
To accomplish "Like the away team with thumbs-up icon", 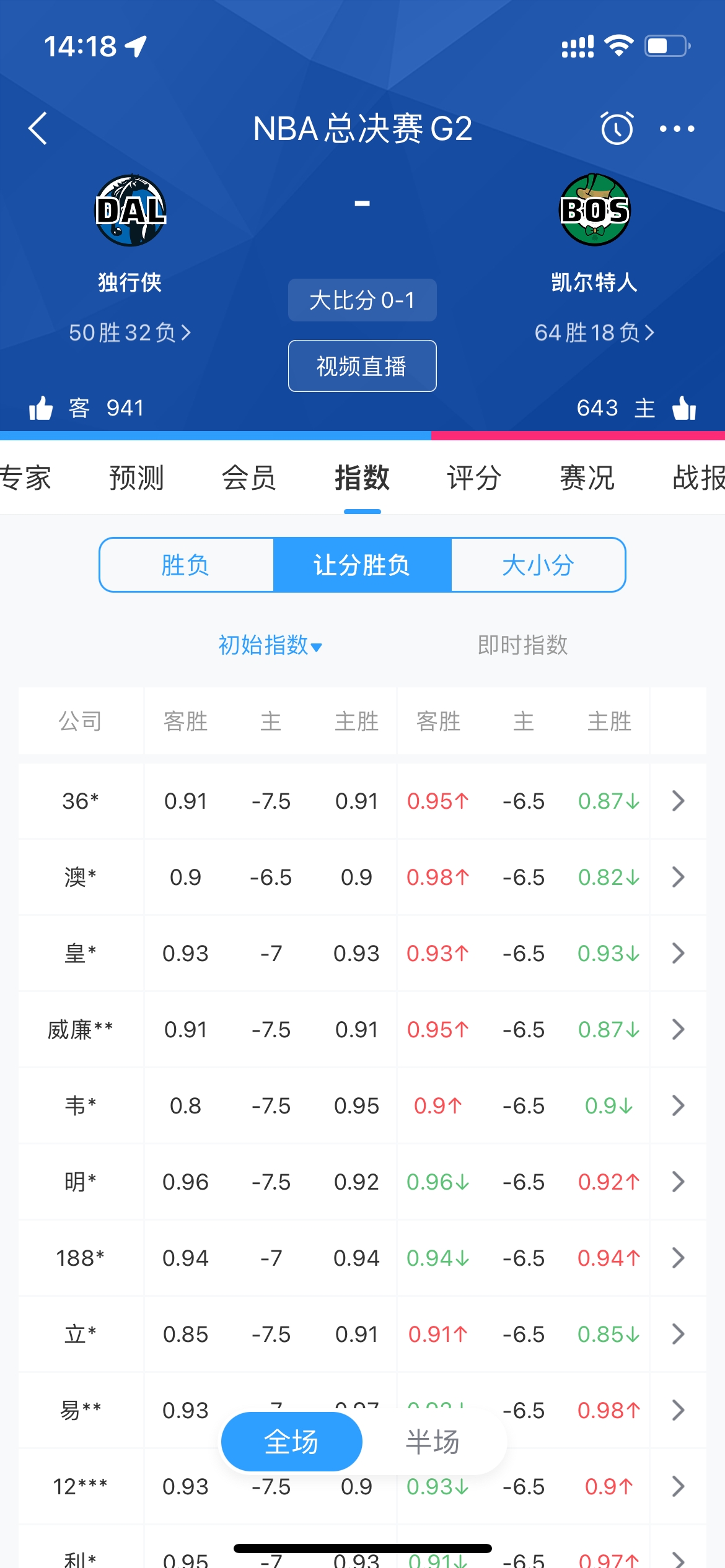I will click(x=41, y=408).
